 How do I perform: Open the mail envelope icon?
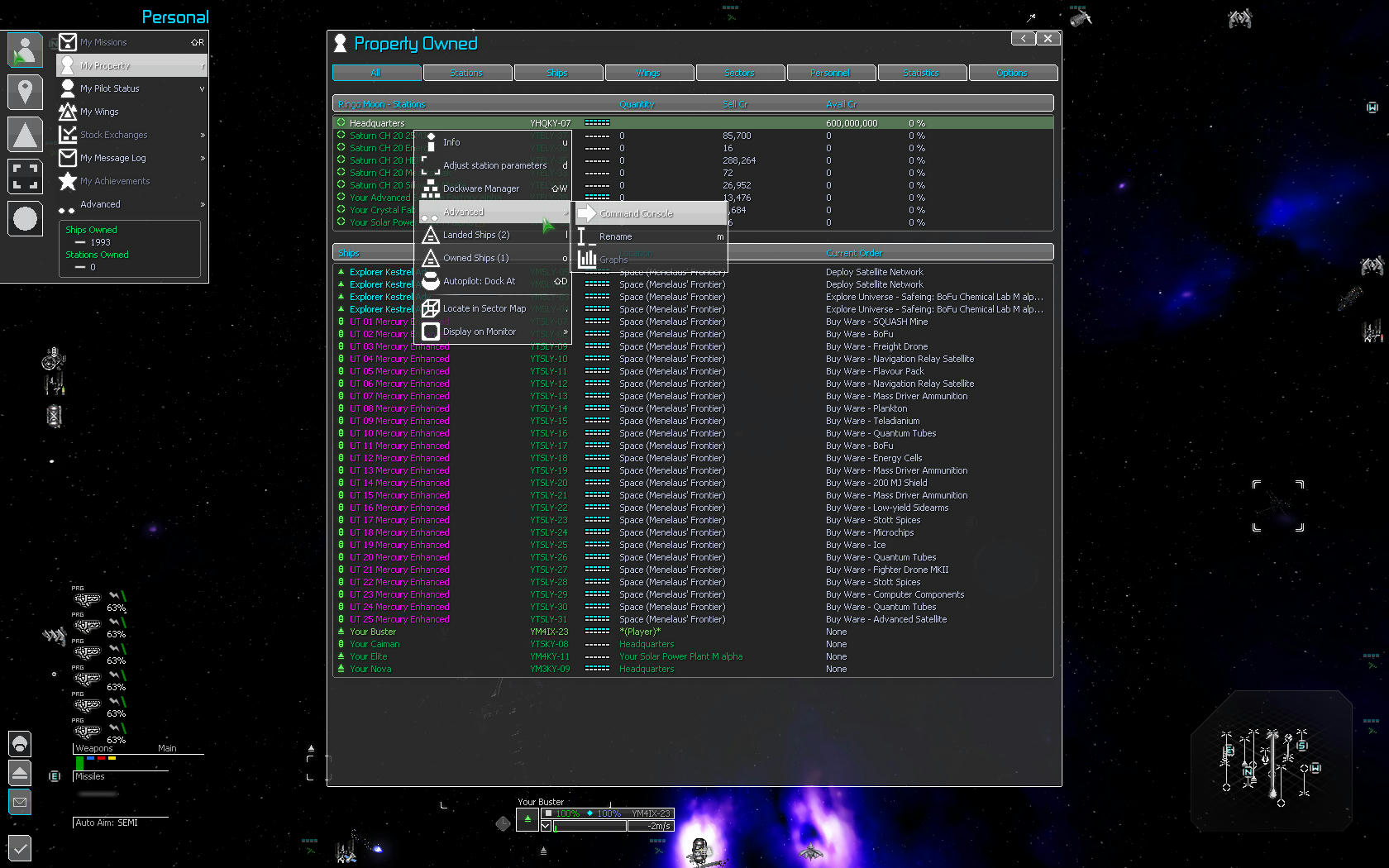(x=20, y=802)
